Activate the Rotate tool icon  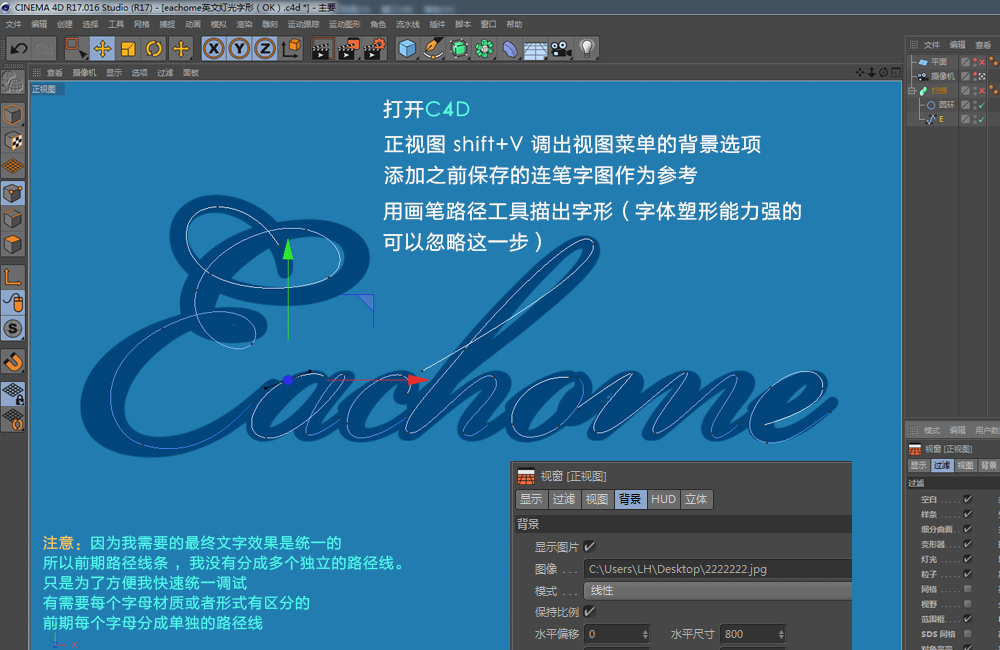coord(154,48)
